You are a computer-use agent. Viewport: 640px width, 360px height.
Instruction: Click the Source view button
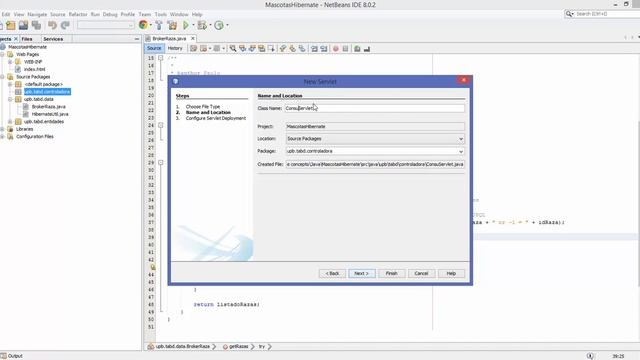(154, 48)
